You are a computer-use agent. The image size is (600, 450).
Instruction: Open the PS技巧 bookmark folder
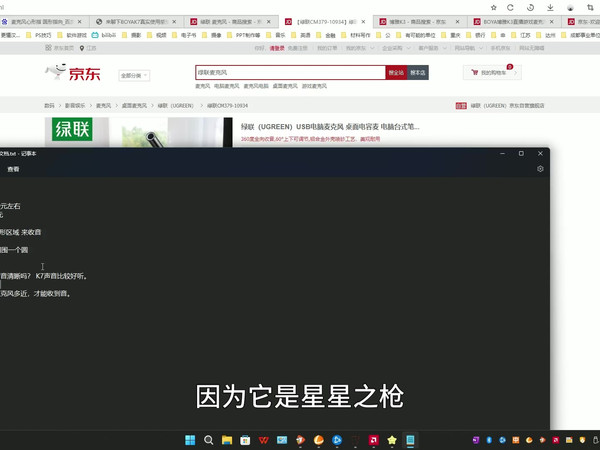tap(39, 35)
